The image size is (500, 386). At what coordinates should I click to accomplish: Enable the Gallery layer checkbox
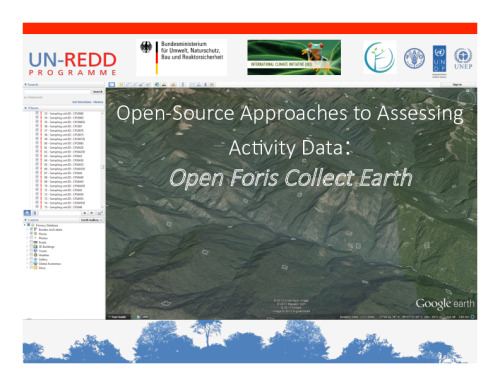click(31, 259)
